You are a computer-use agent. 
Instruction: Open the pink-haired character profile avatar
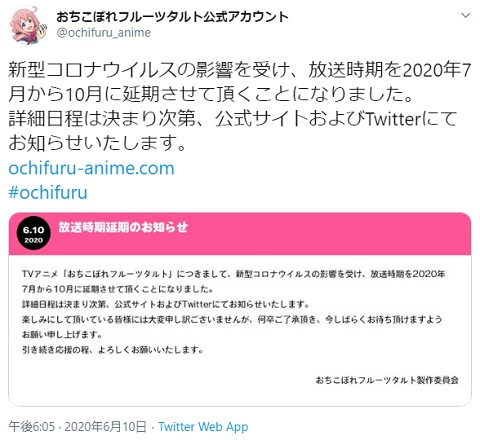pyautogui.click(x=28, y=25)
